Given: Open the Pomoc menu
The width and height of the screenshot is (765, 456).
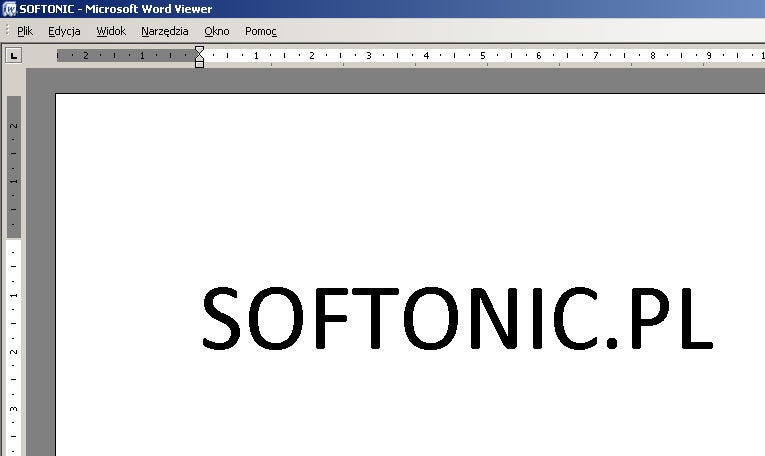Looking at the screenshot, I should pyautogui.click(x=261, y=31).
